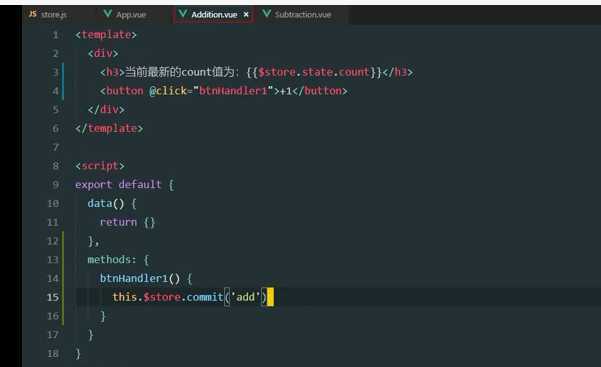Click the commit call on line 15
The width and height of the screenshot is (601, 367).
pos(204,297)
